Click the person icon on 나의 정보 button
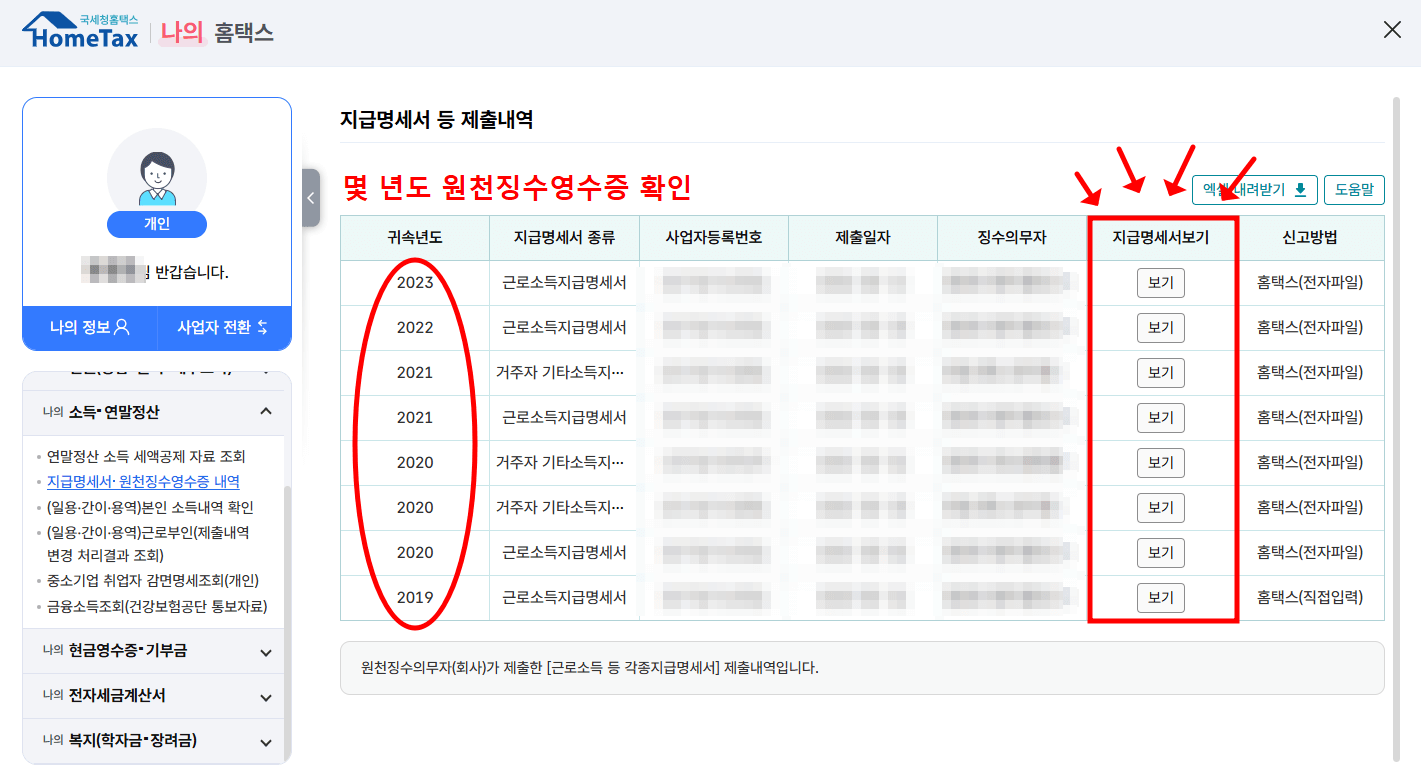 pyautogui.click(x=121, y=328)
